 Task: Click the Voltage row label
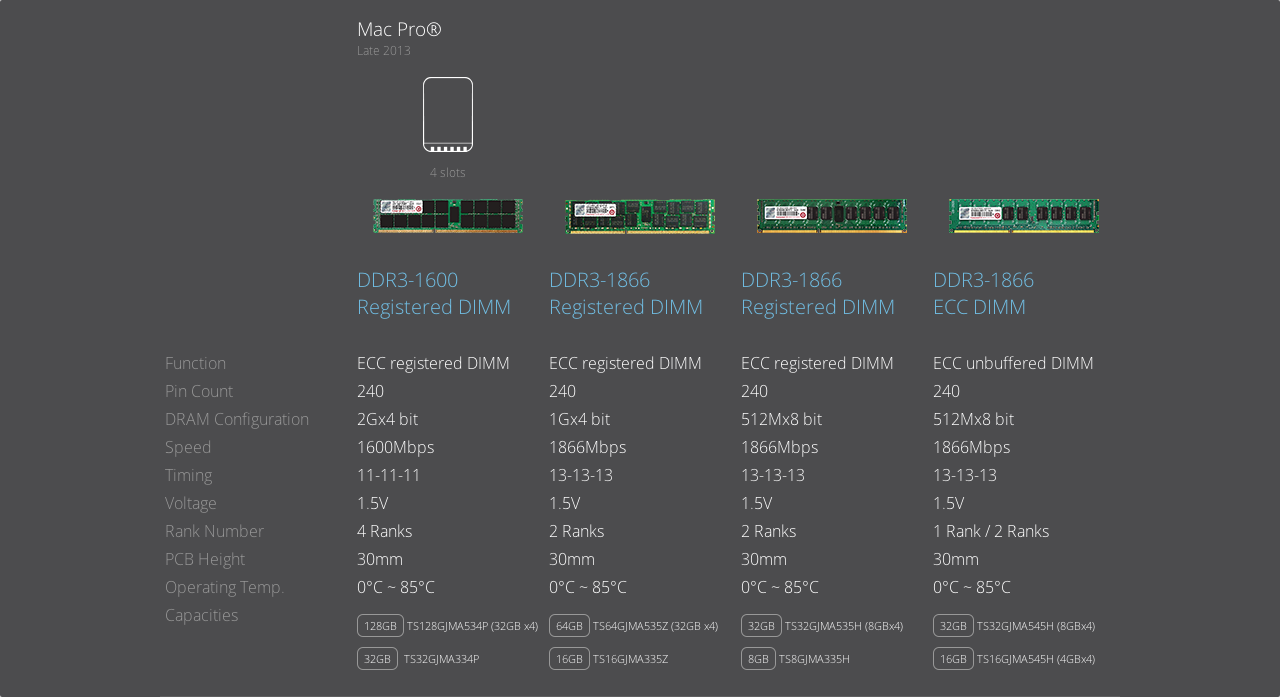191,503
